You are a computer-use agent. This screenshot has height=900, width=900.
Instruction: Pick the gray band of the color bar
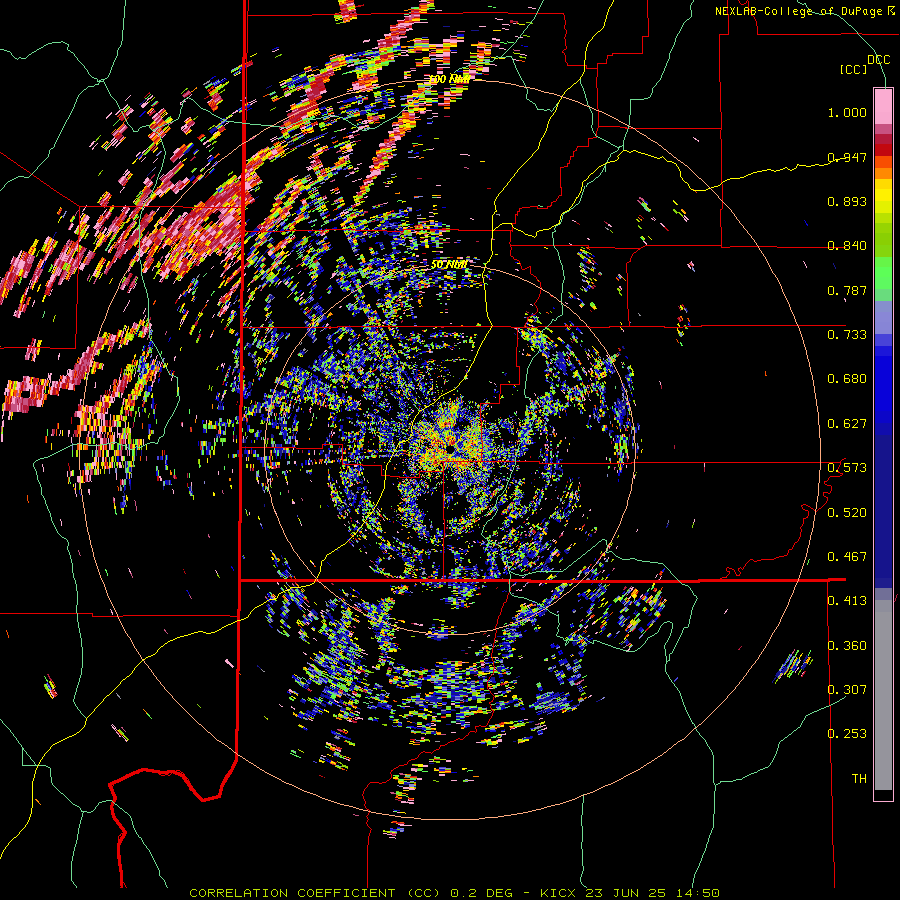[883, 695]
